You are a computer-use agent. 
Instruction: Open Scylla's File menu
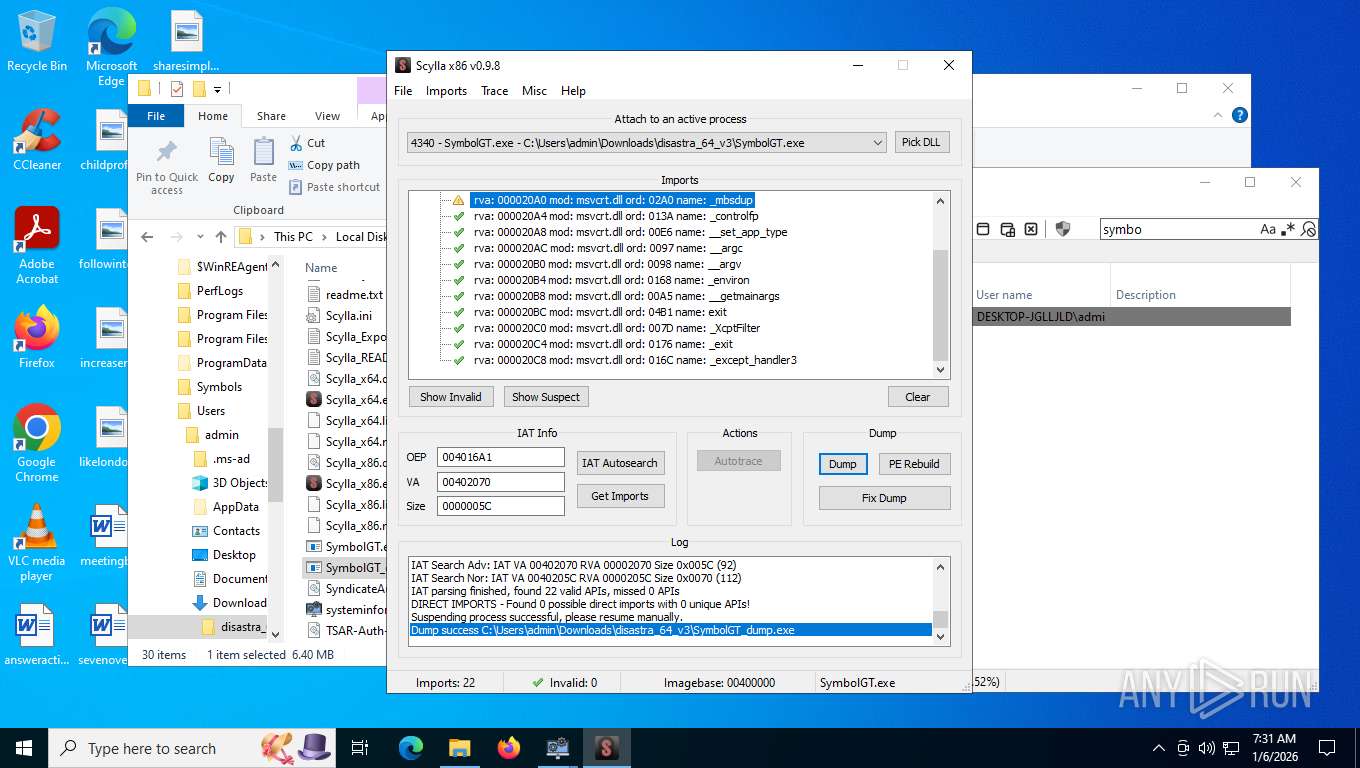pos(403,90)
